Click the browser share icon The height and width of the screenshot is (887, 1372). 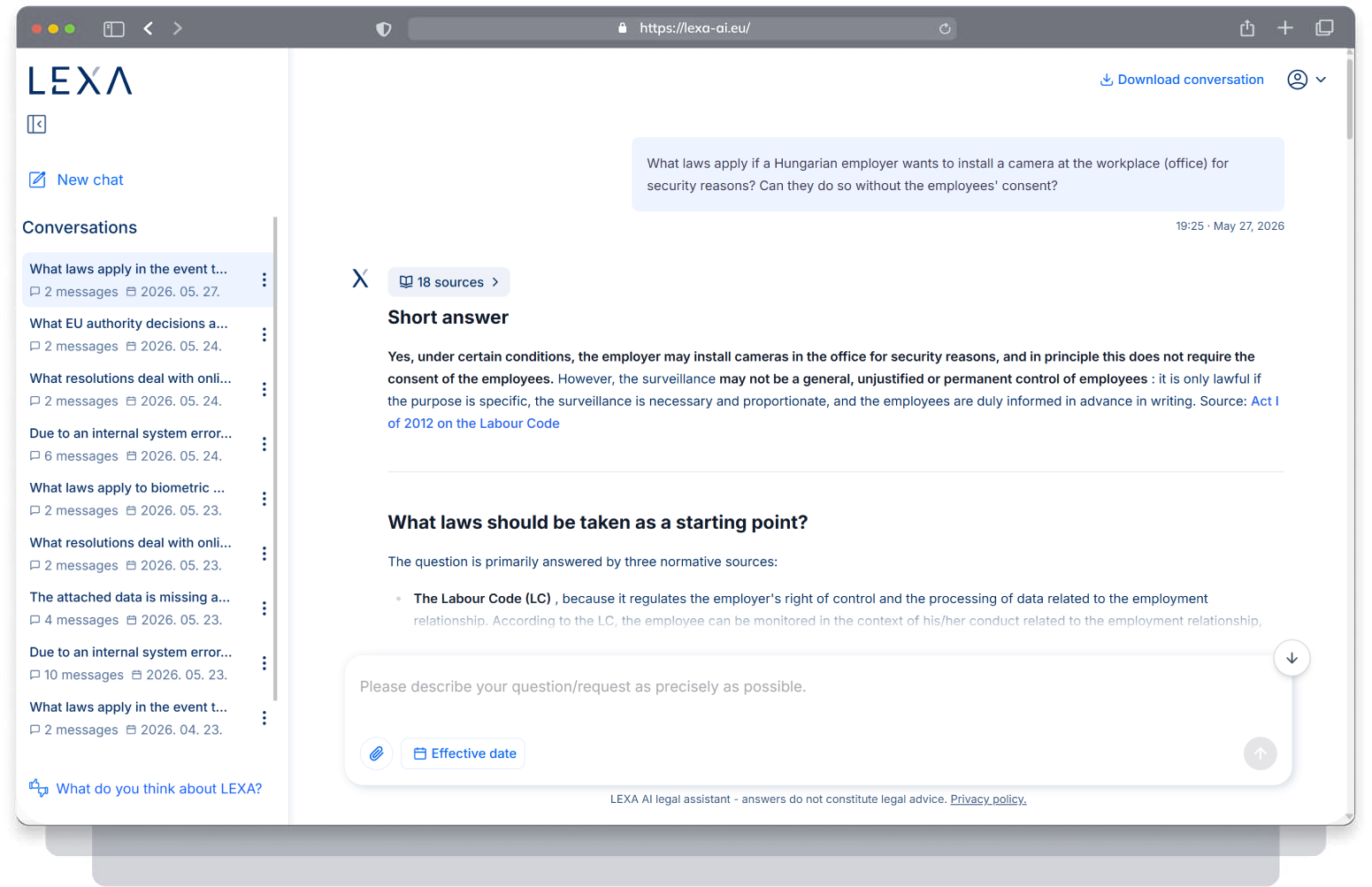1247,28
